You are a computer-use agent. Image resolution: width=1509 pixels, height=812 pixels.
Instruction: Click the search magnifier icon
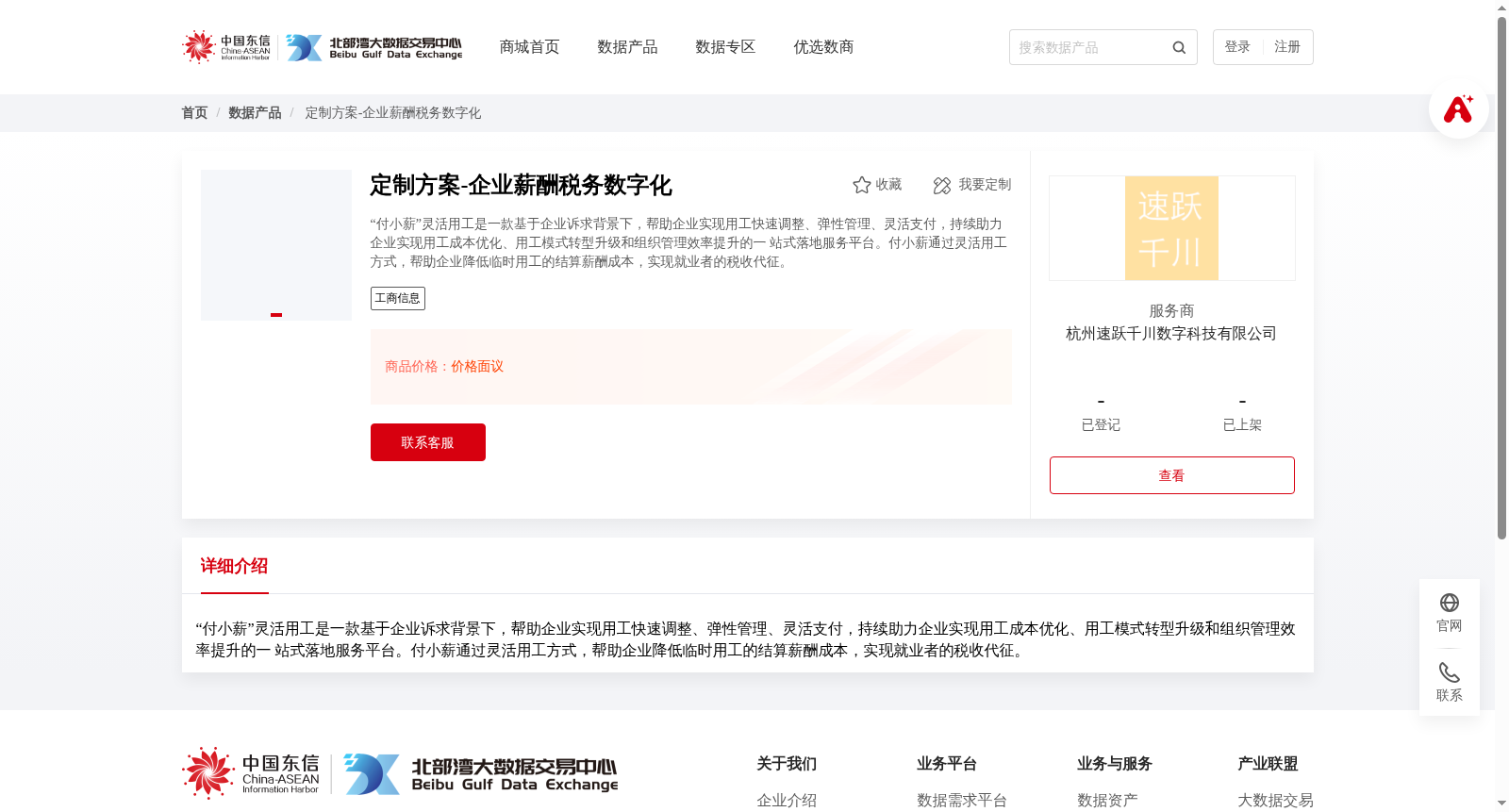click(1179, 47)
